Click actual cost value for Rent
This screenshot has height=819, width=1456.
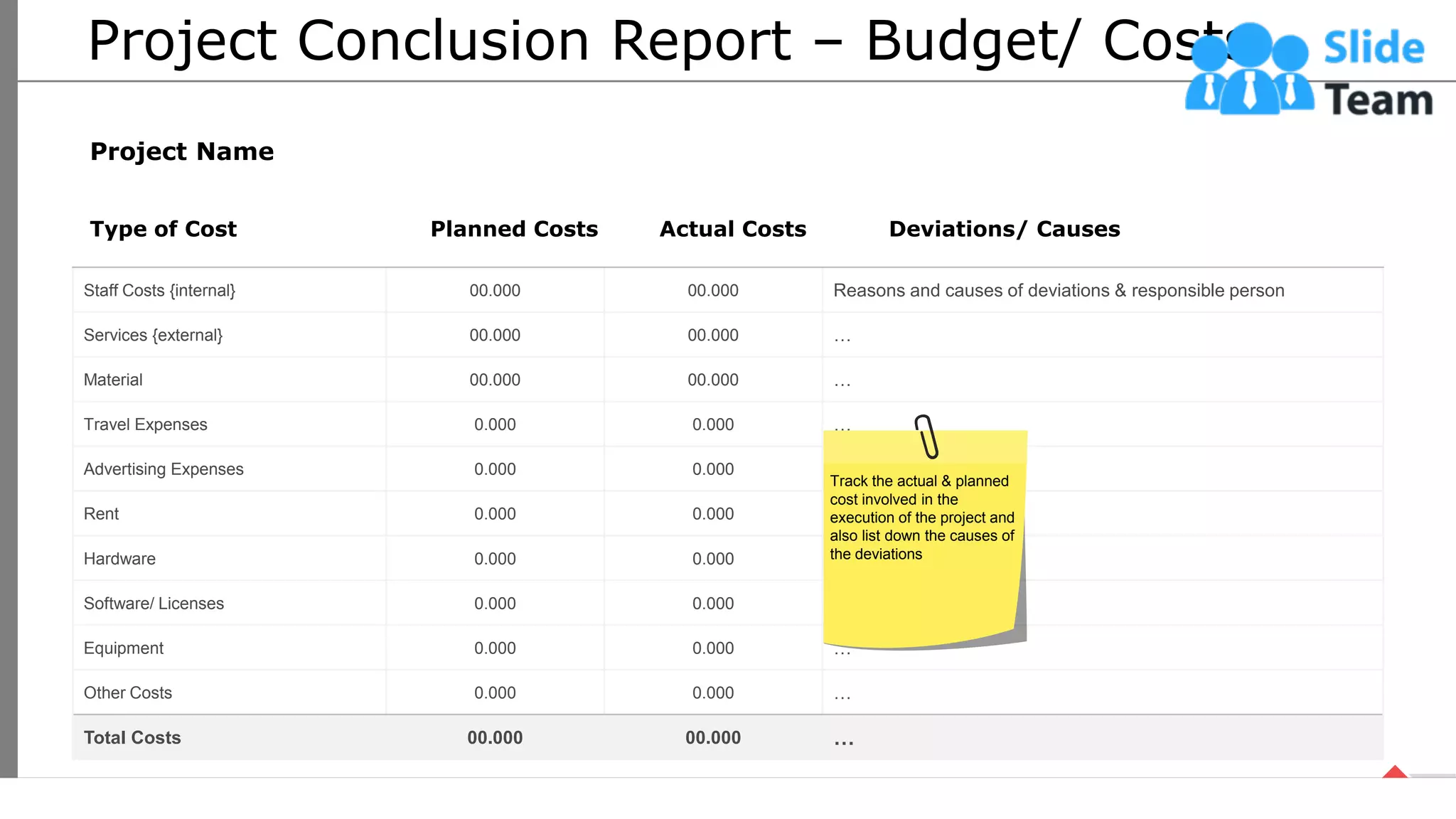pos(713,514)
